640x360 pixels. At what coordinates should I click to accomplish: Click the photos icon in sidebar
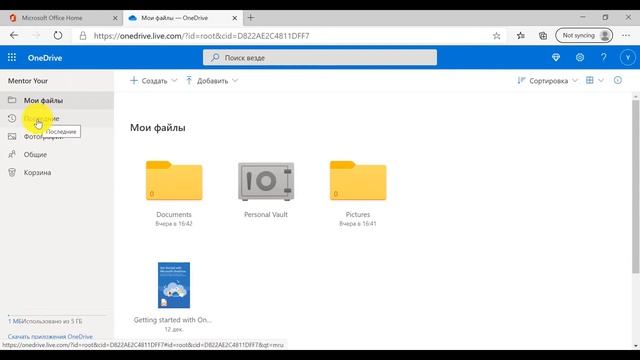tap(12, 136)
